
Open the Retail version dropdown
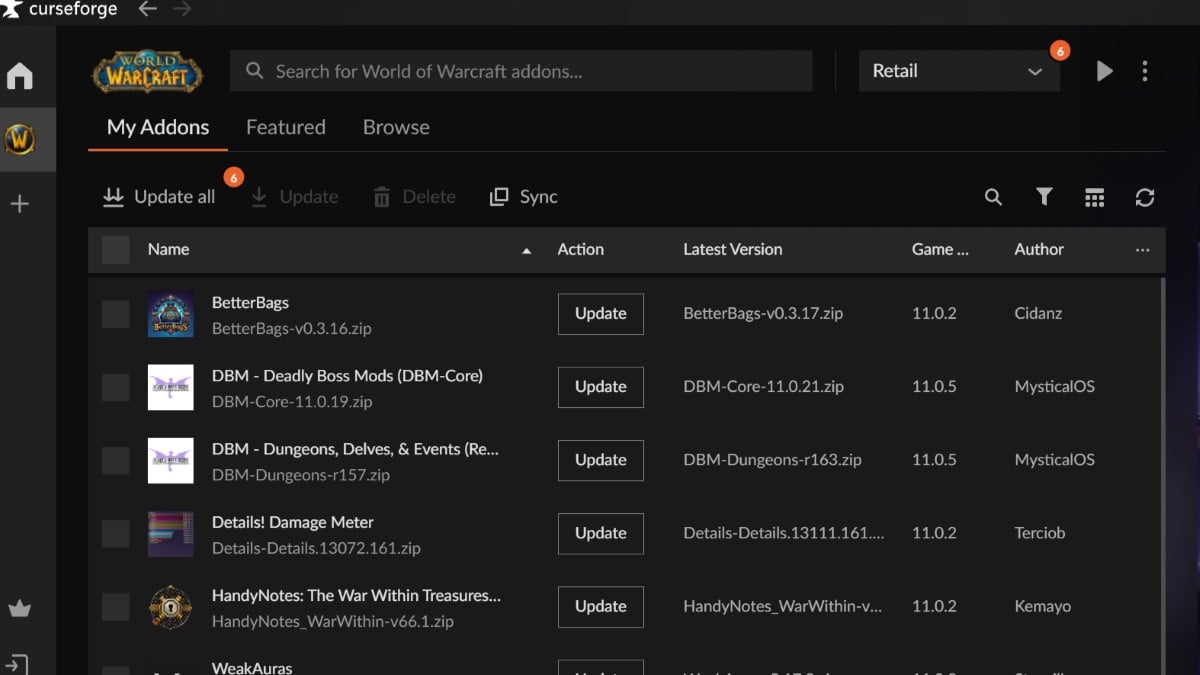click(958, 70)
